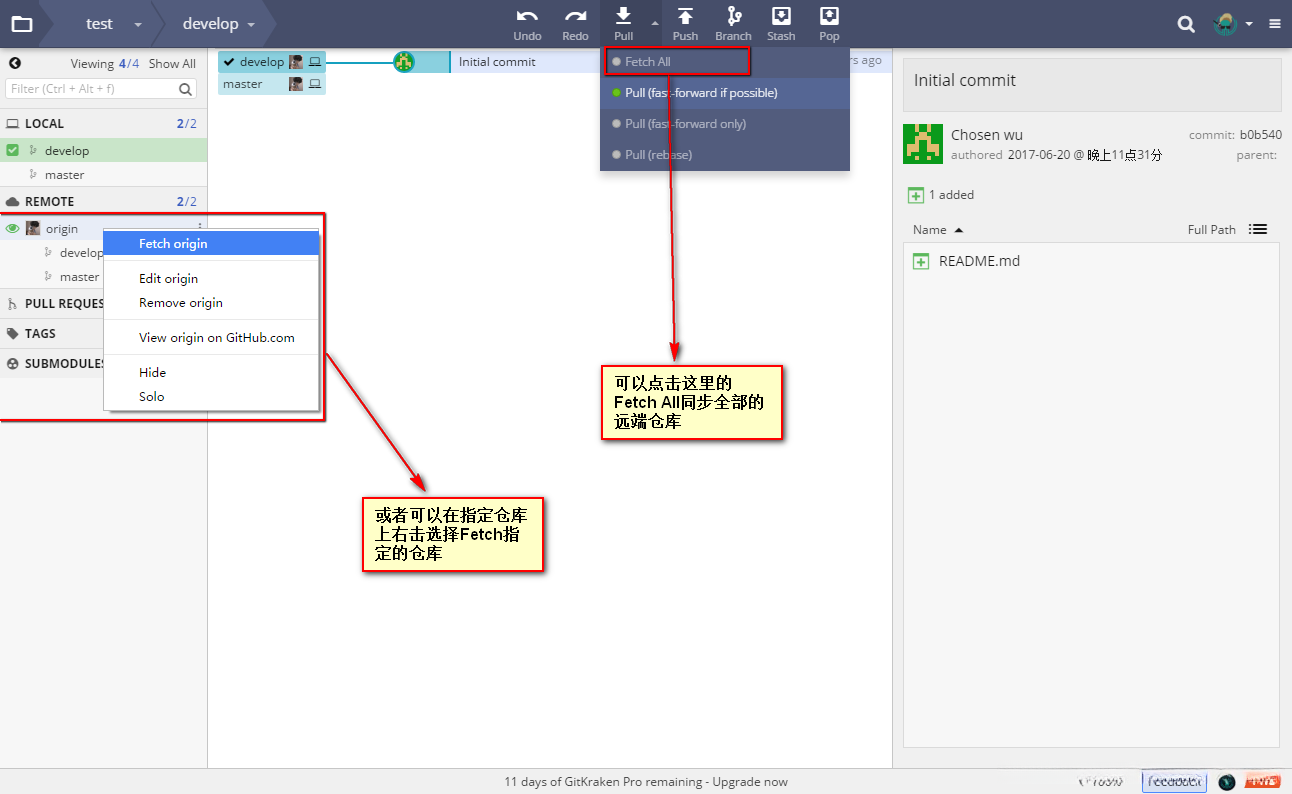Image resolution: width=1292 pixels, height=794 pixels.
Task: Click the round GitKraken icon in the status bar
Action: 1227,782
